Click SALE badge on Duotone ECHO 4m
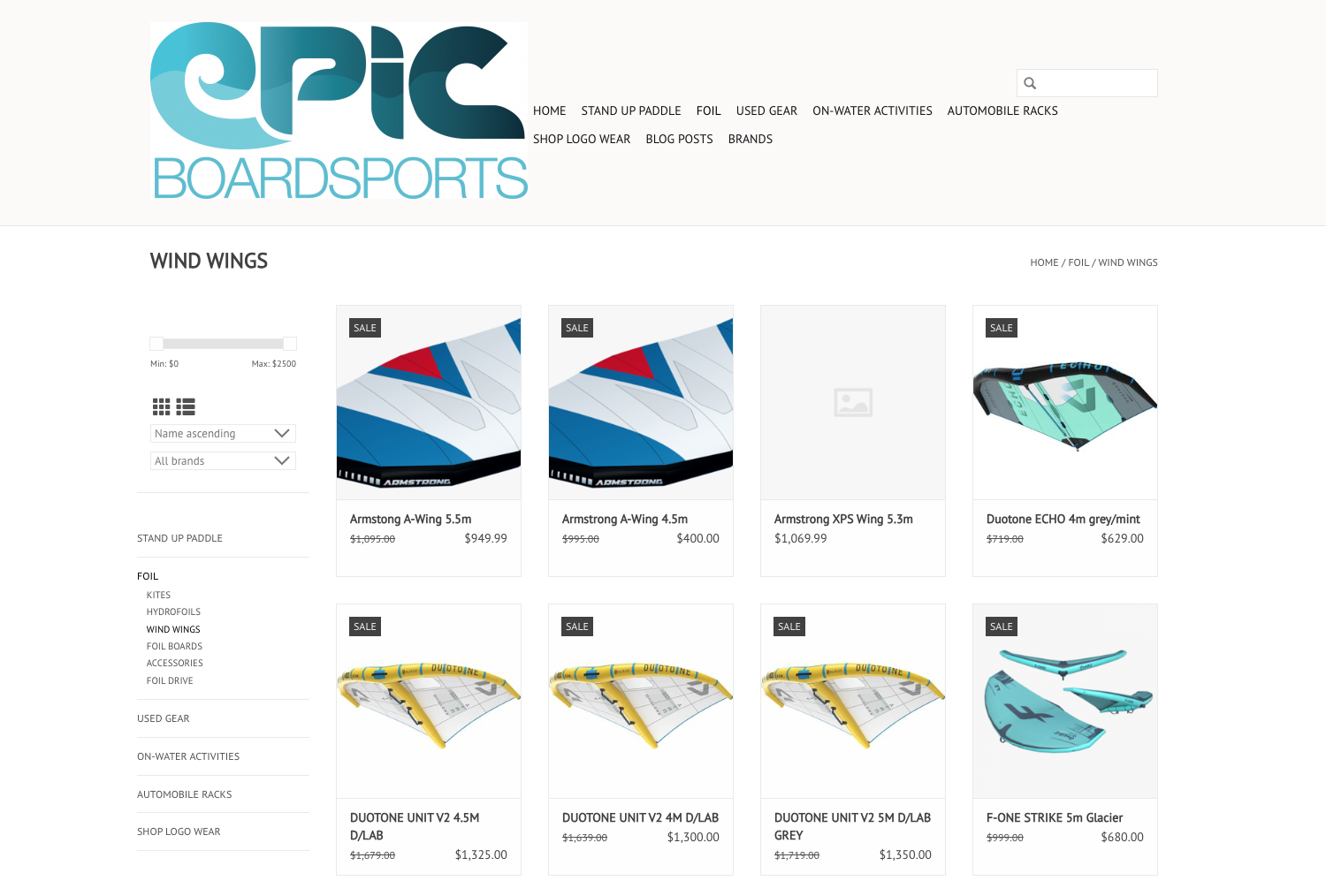The width and height of the screenshot is (1326, 896). click(x=1002, y=328)
